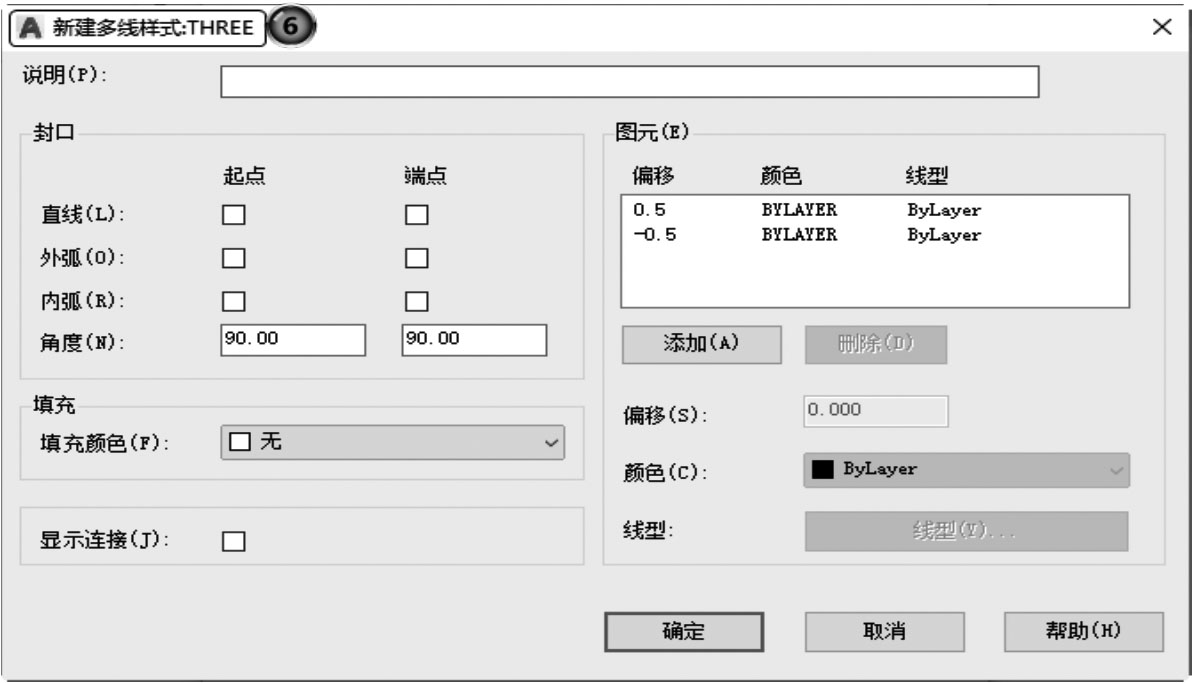Enable end point line (直线) cap checkbox
This screenshot has width=1193, height=683.
pos(416,215)
